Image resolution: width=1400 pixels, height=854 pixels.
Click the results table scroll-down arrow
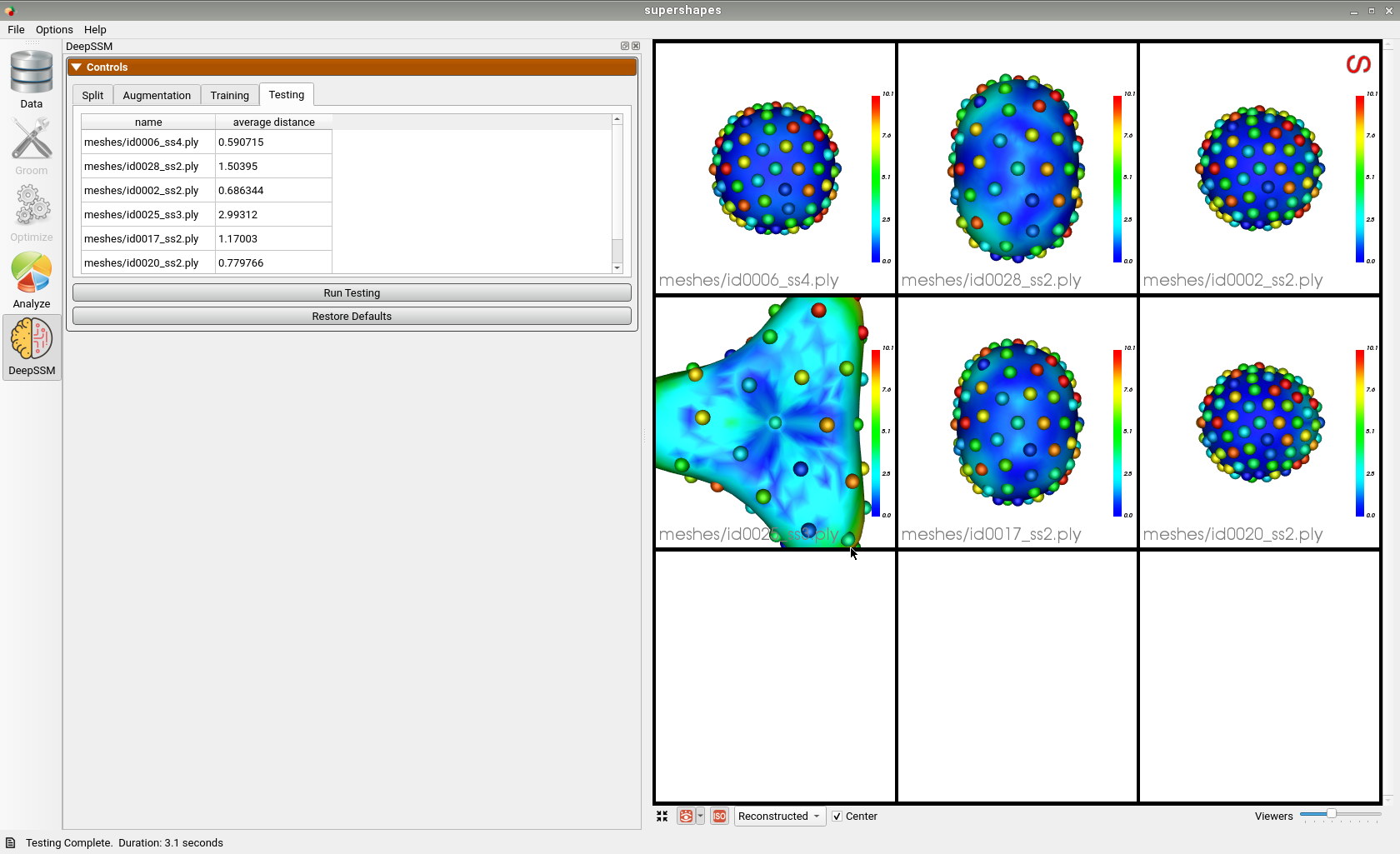click(x=617, y=268)
